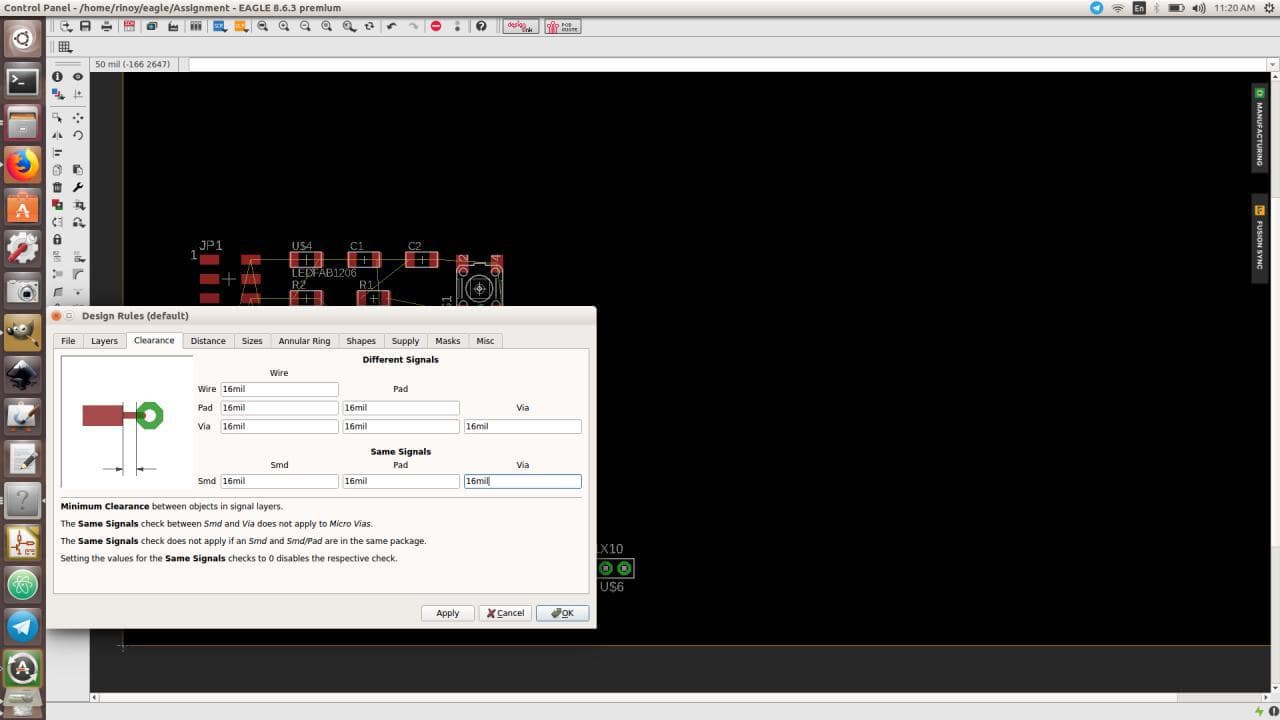
Task: Open the Grid settings icon
Action: click(x=65, y=47)
